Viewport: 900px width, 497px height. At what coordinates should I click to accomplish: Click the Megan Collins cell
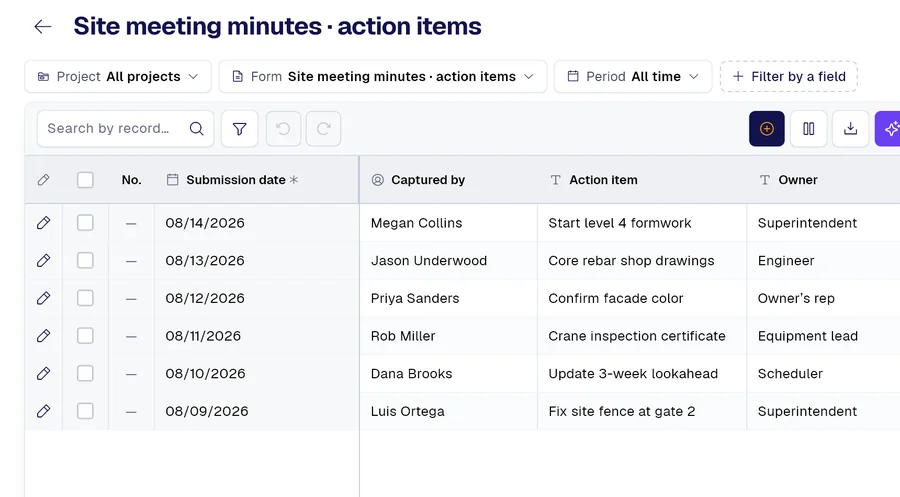[x=449, y=223]
